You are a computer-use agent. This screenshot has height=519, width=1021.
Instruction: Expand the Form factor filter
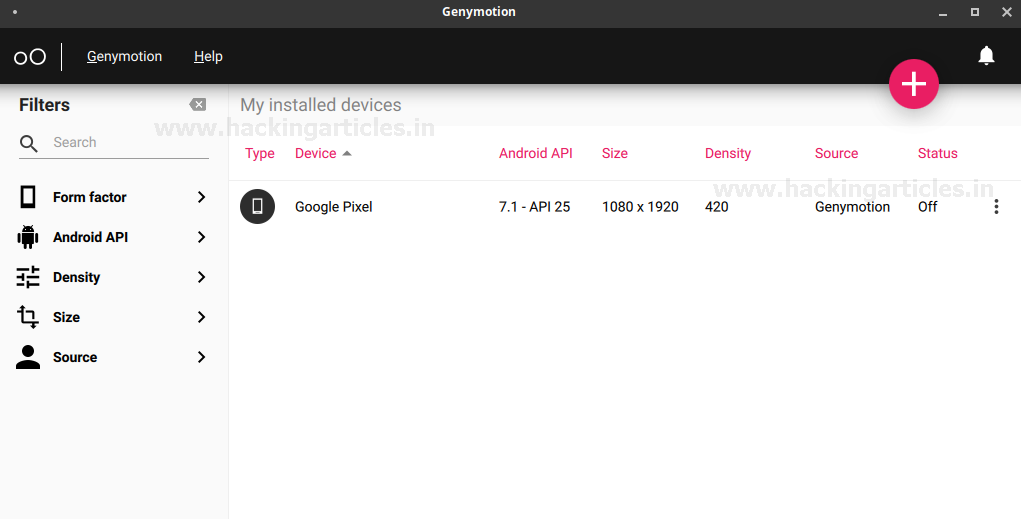pos(201,197)
